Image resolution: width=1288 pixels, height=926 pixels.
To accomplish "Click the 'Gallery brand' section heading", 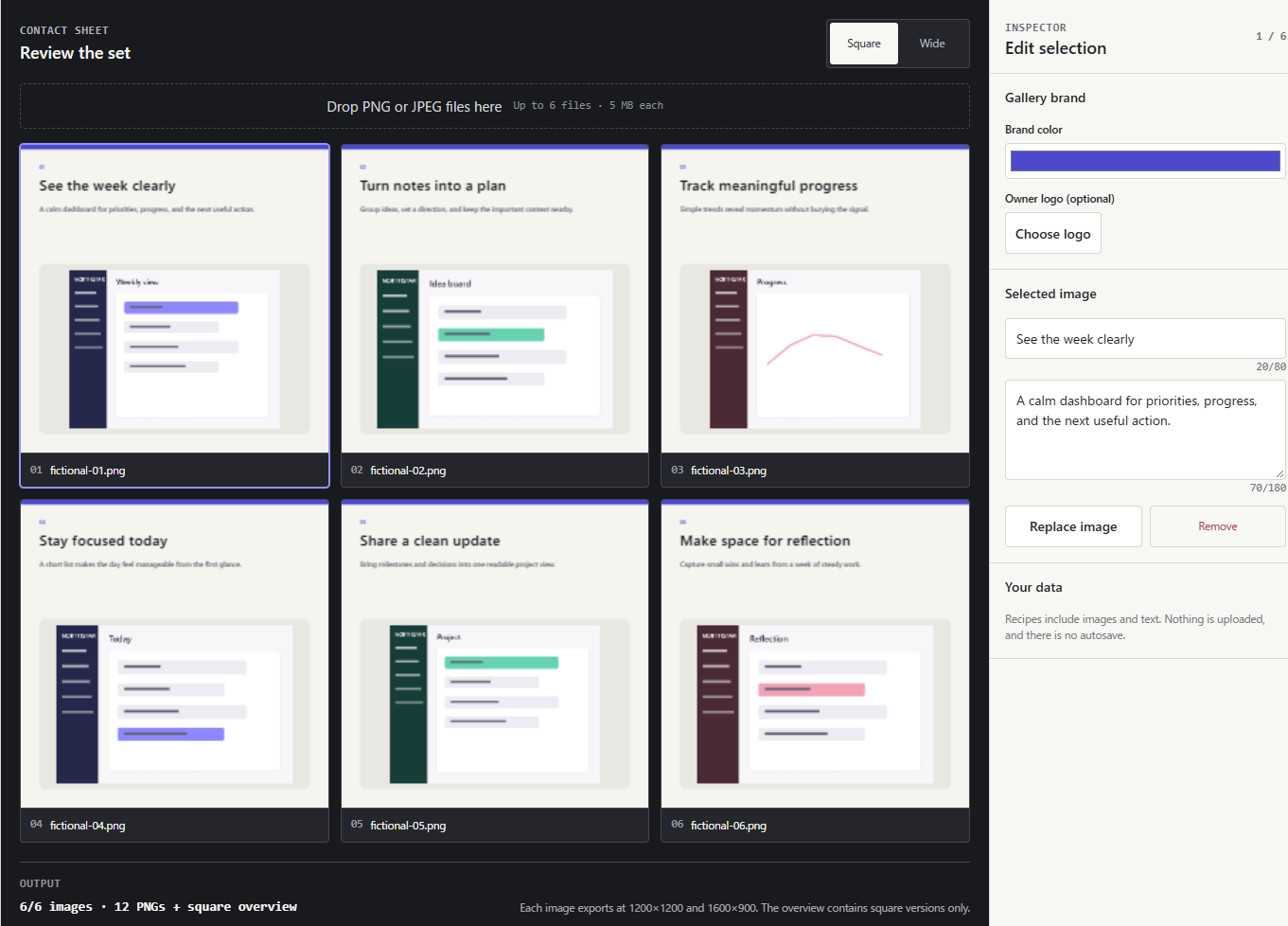I will [1045, 98].
